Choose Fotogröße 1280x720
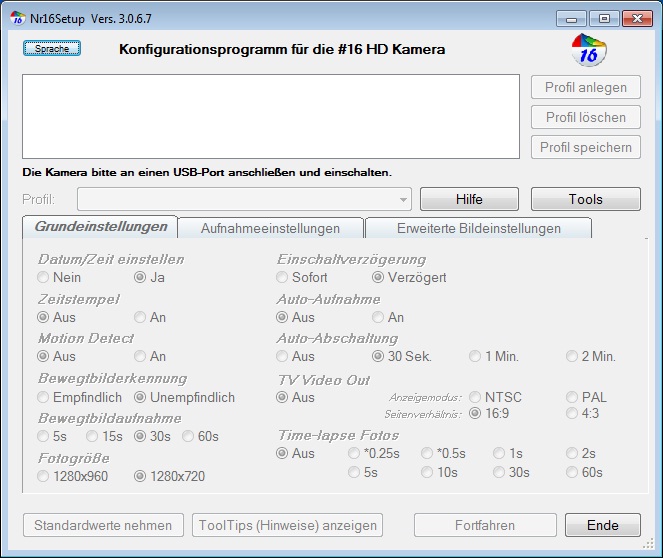The height and width of the screenshot is (558, 663). [170, 476]
